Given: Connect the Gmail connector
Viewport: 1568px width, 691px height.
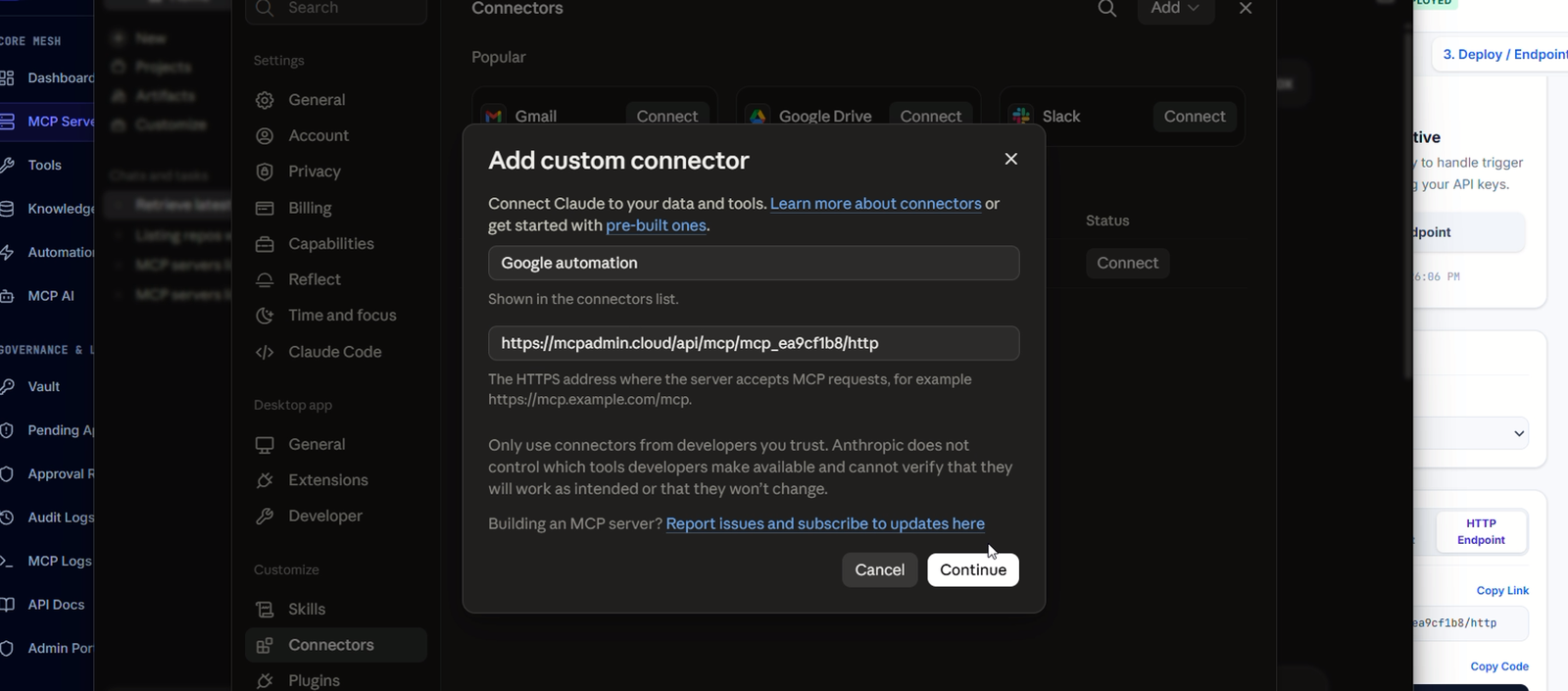Looking at the screenshot, I should pyautogui.click(x=666, y=116).
